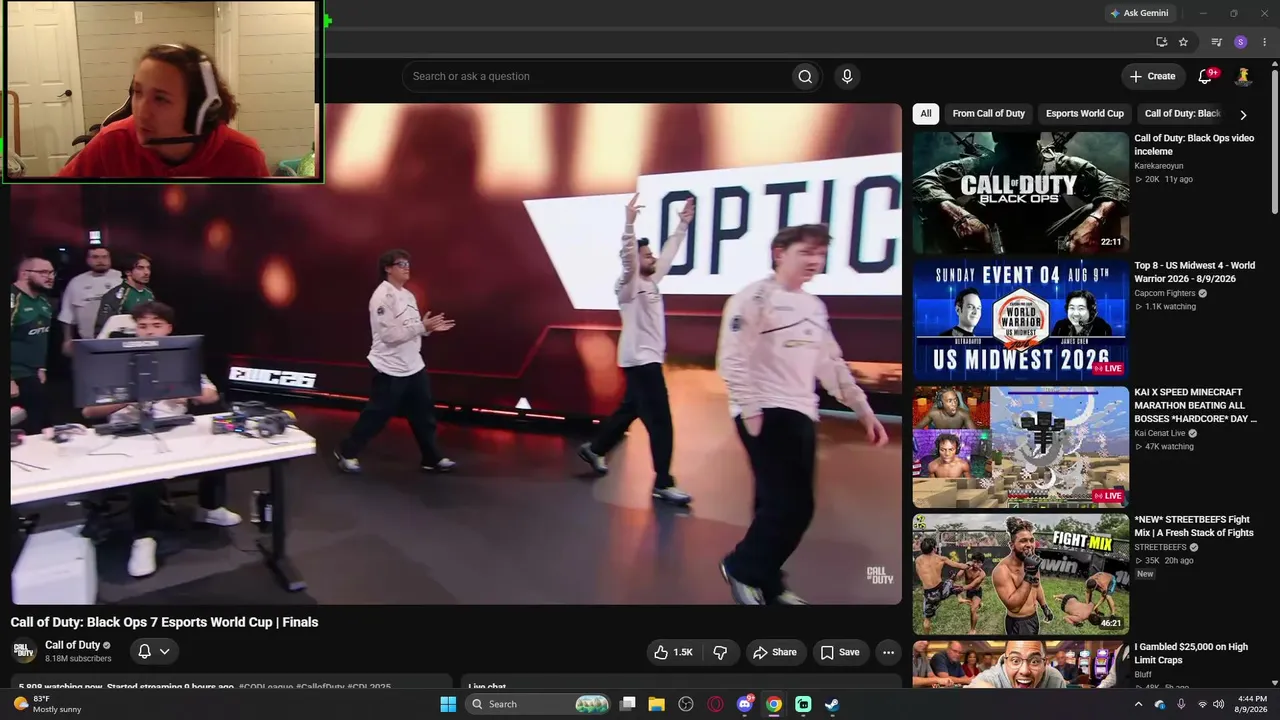Select the All filter chip

point(926,114)
